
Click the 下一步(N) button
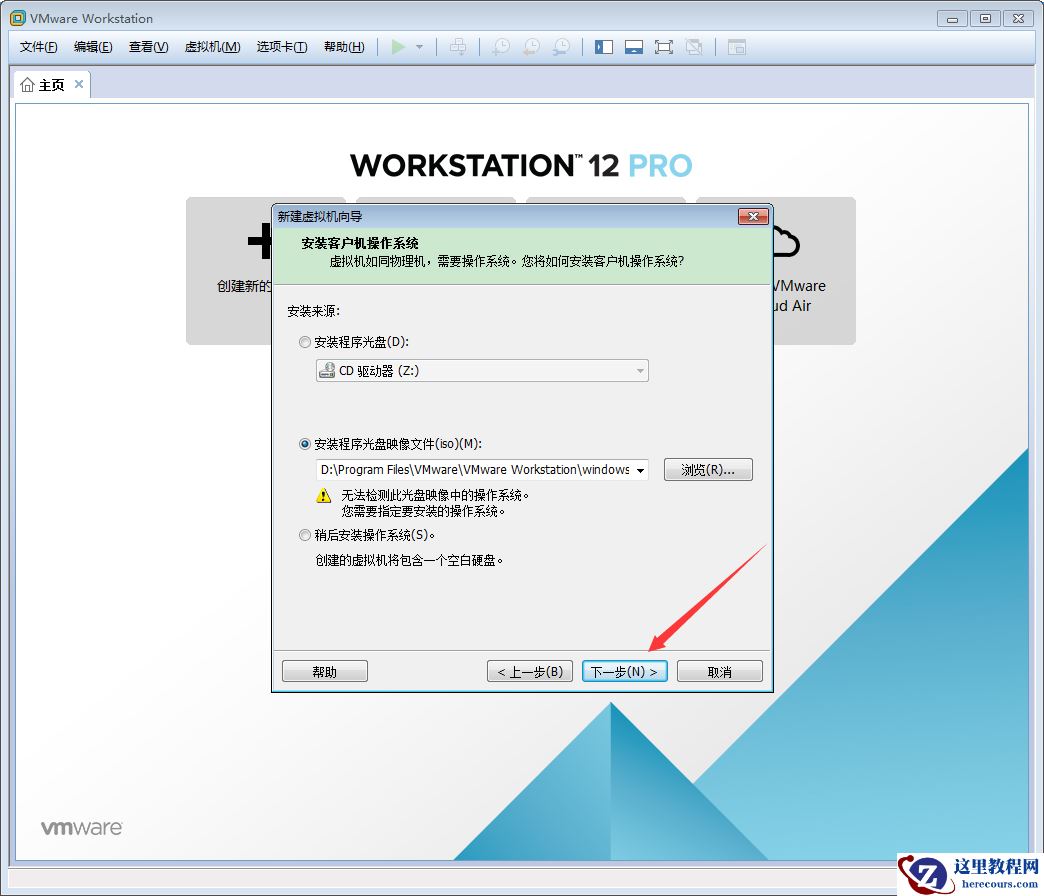pos(624,671)
